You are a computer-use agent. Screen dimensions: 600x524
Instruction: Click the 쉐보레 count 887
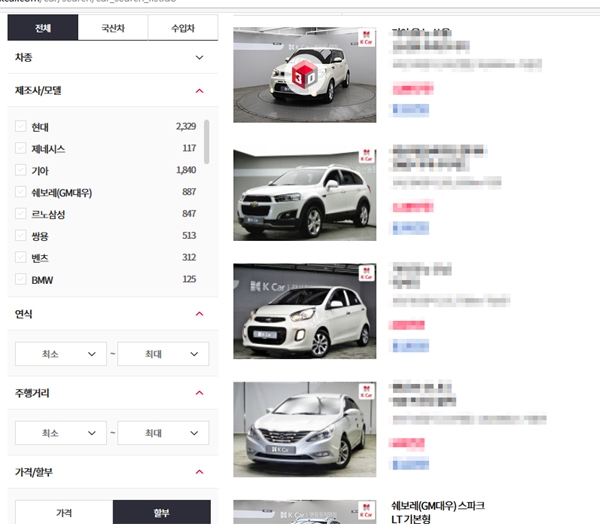(x=189, y=192)
